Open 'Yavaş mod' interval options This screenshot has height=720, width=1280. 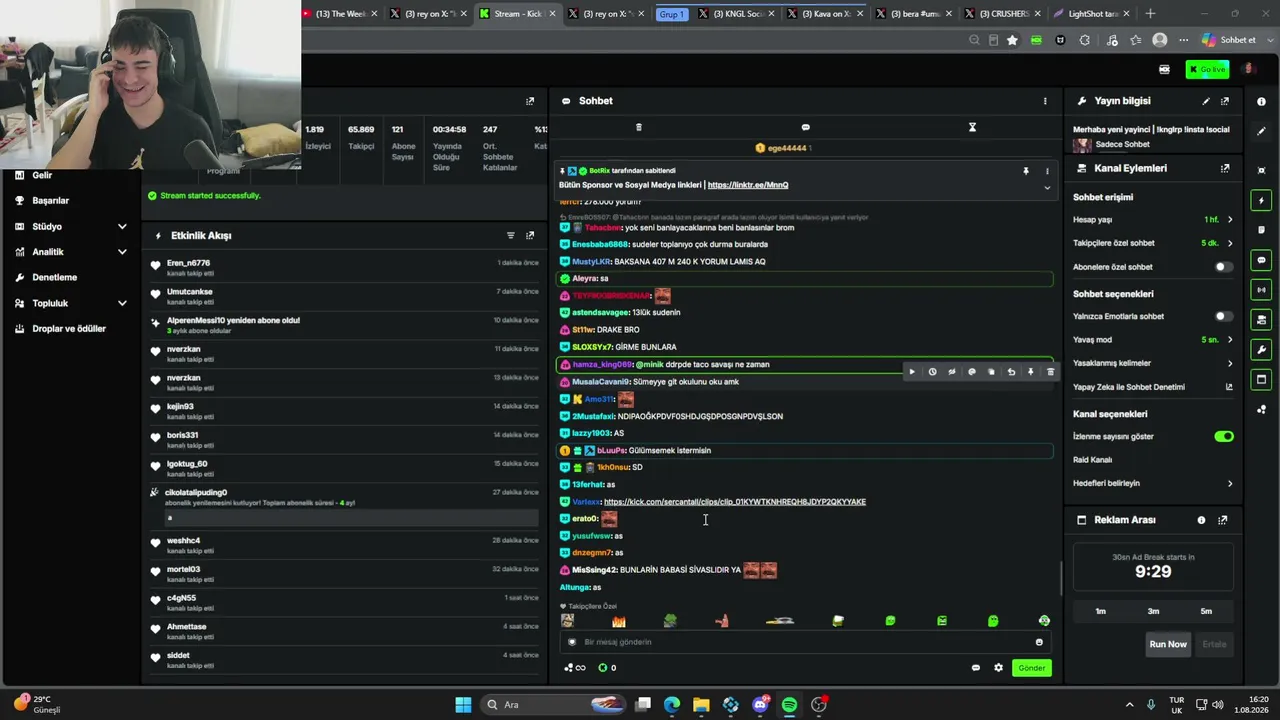pos(1152,340)
